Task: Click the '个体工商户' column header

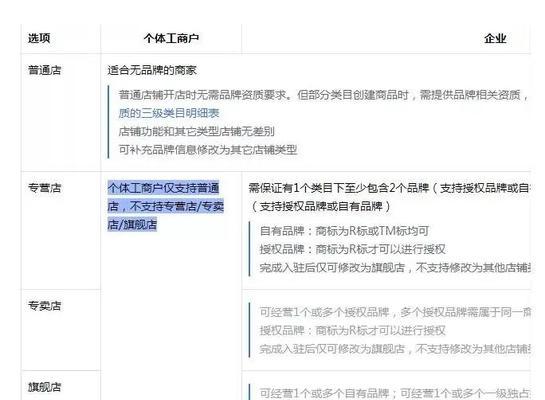Action: coord(171,38)
